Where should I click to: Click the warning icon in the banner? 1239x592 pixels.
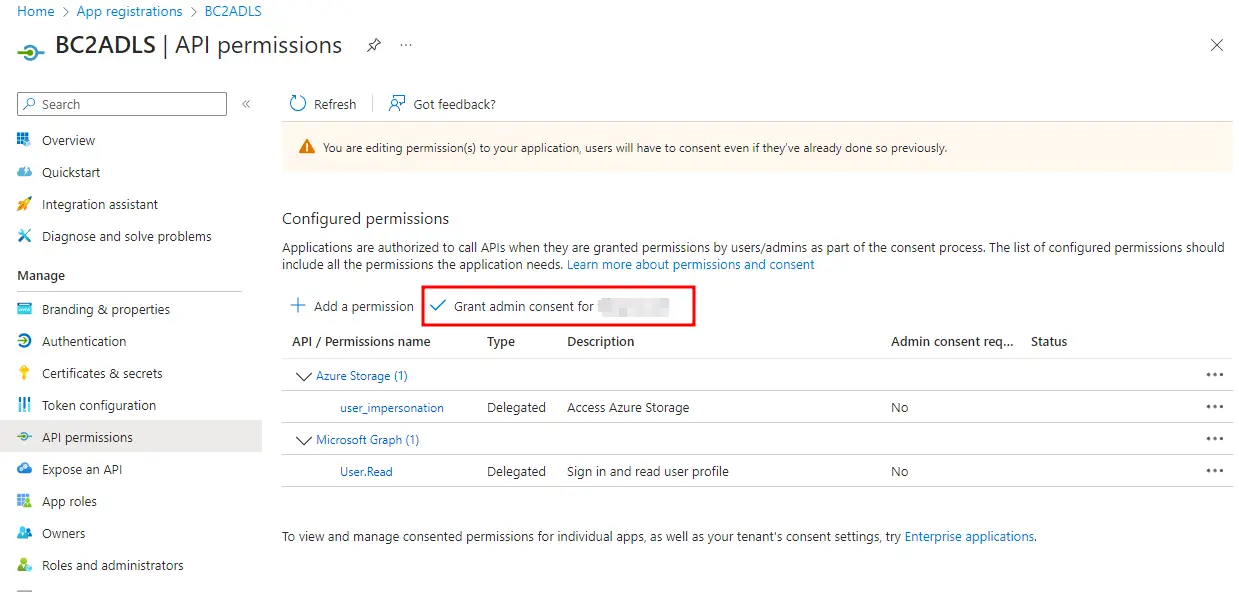pos(307,148)
